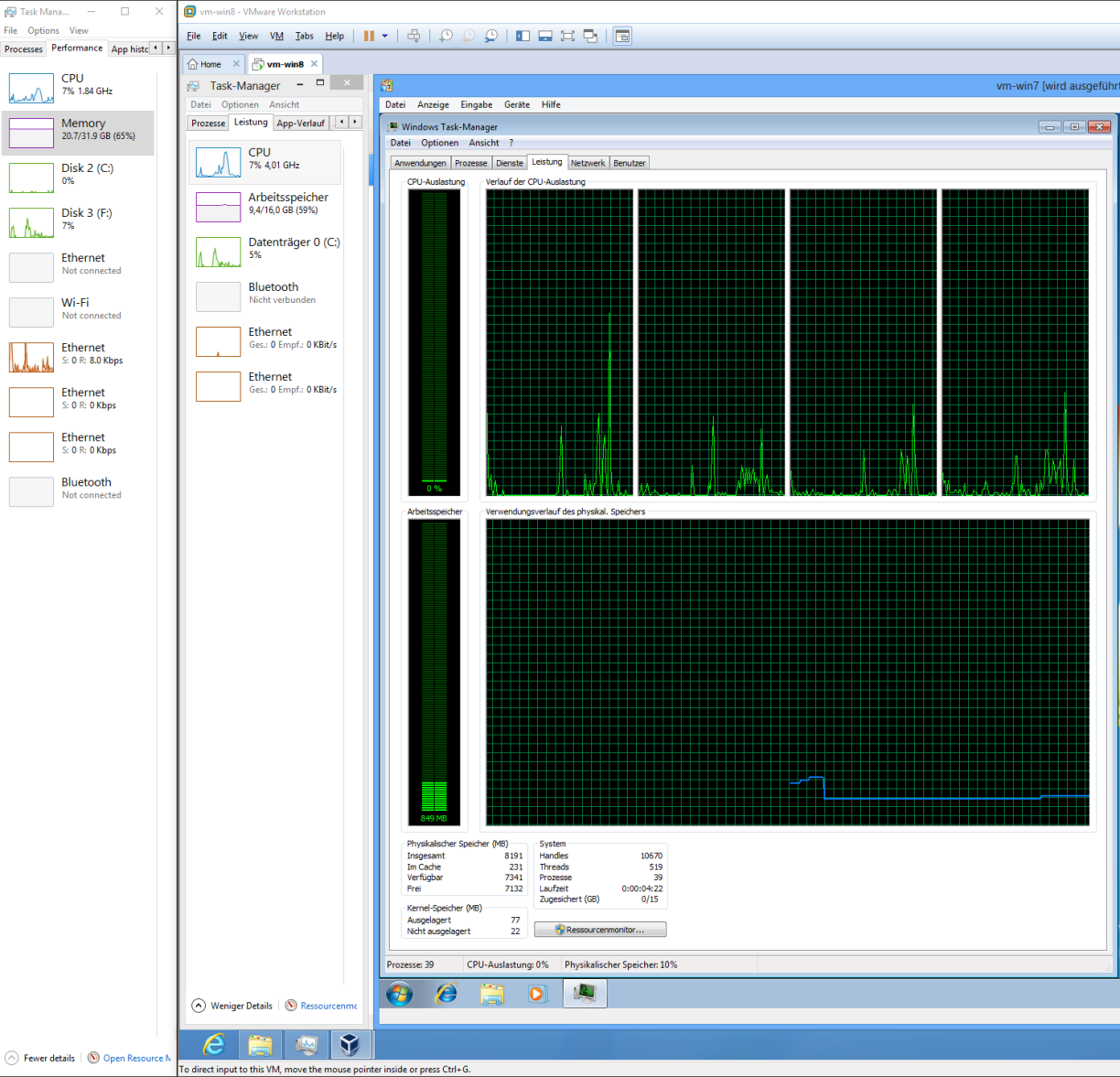Open the power options dropdown arrow beside pause
The height and width of the screenshot is (1077, 1120).
pos(385,36)
